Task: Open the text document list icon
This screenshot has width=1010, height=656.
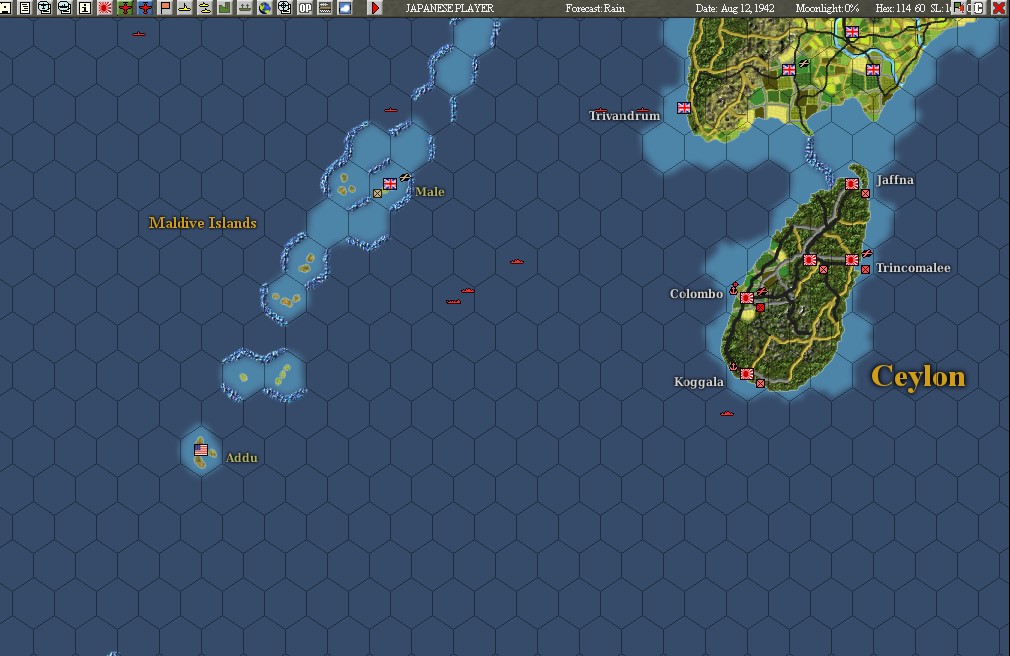Action: coord(24,8)
